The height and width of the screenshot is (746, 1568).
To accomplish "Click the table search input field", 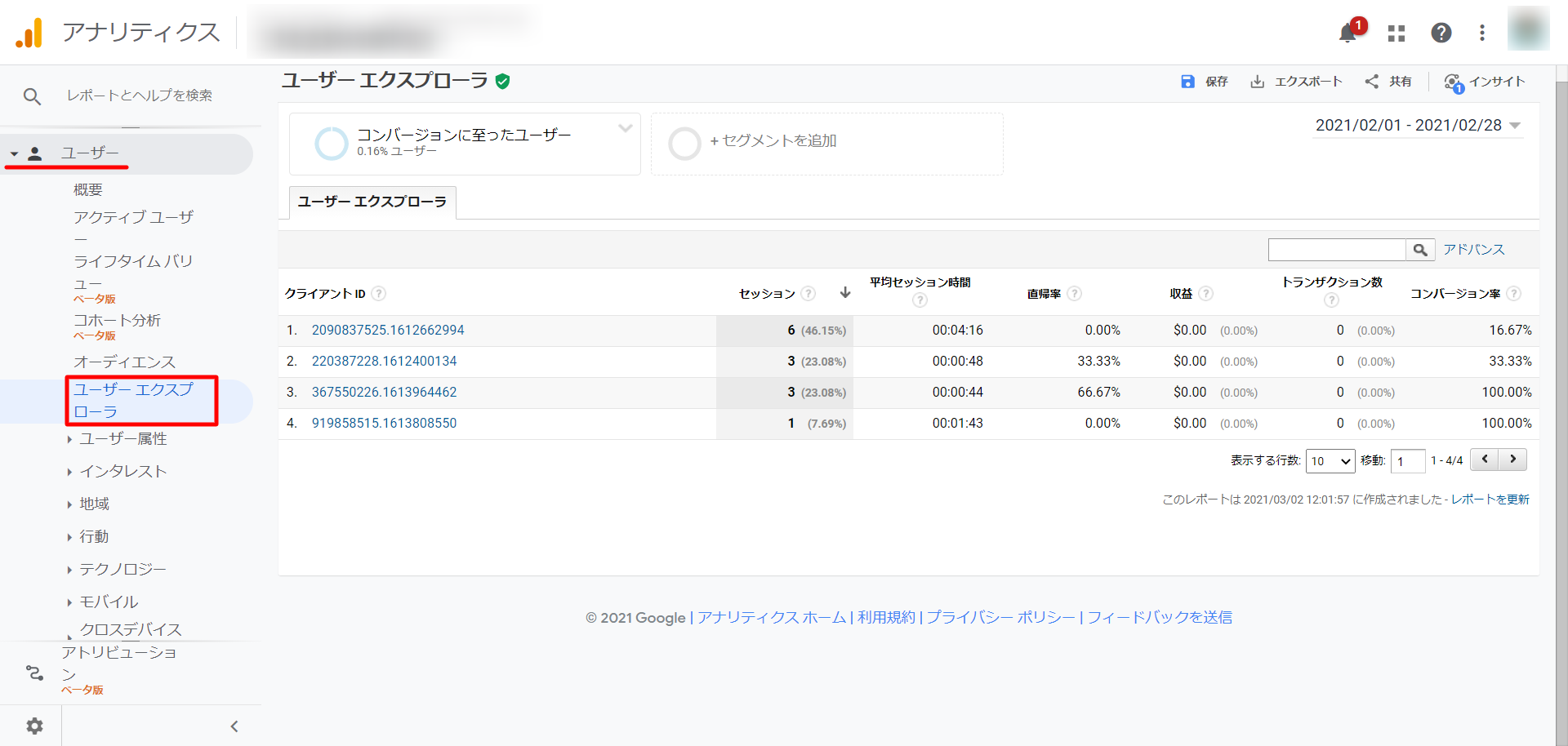I will 1337,250.
